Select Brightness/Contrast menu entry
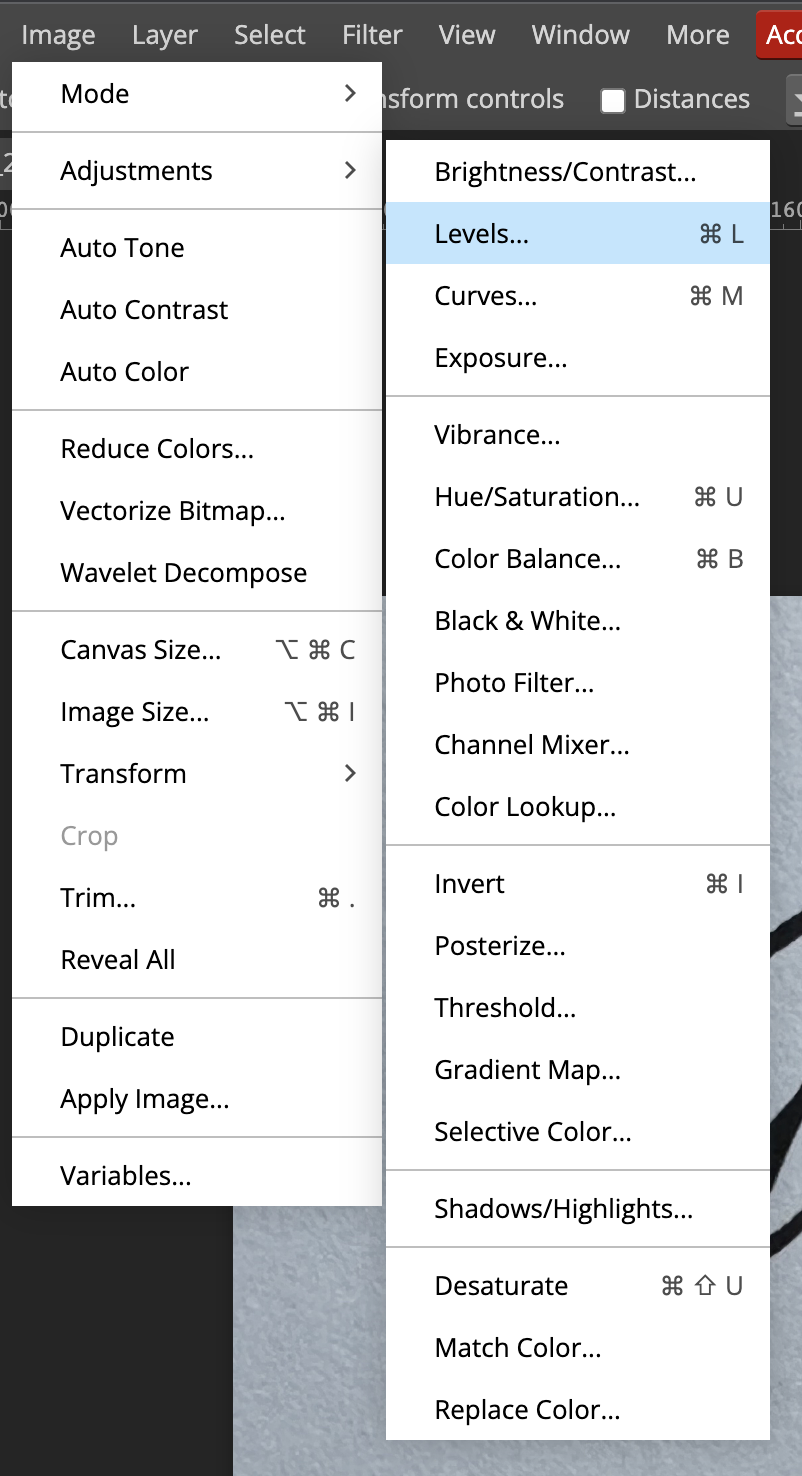Image resolution: width=802 pixels, height=1476 pixels. pyautogui.click(x=577, y=172)
